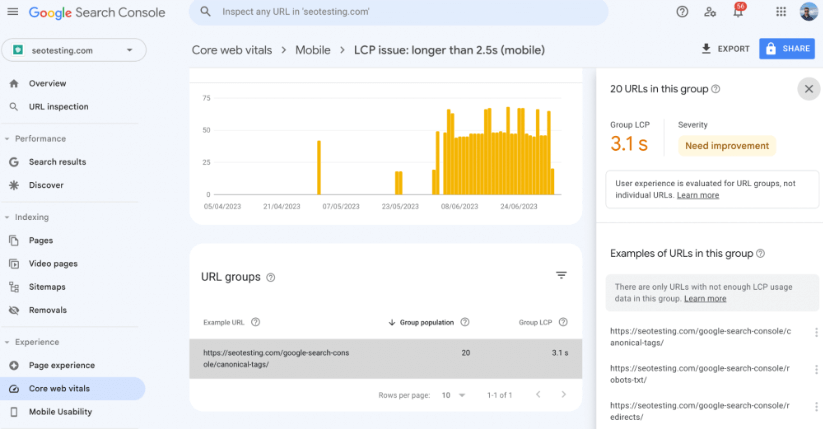Open Learn more link about URL groups
This screenshot has height=429, width=823.
tap(698, 195)
